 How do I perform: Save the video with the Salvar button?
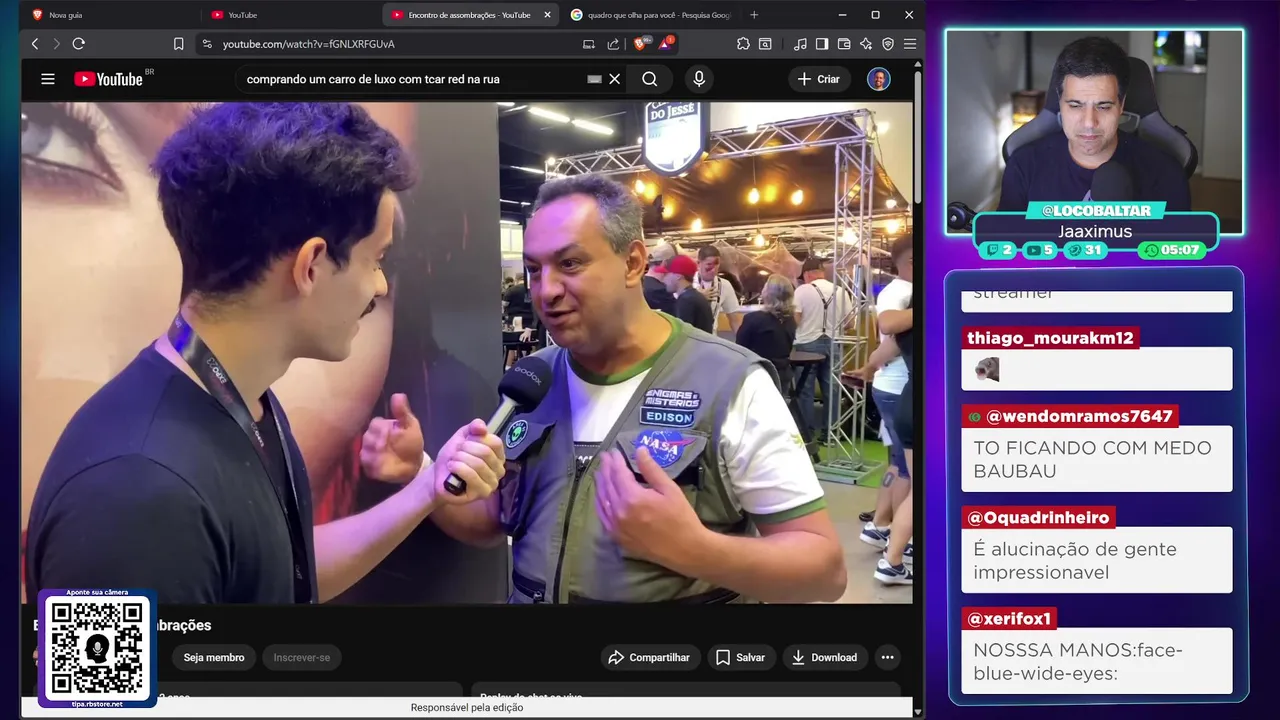point(741,657)
